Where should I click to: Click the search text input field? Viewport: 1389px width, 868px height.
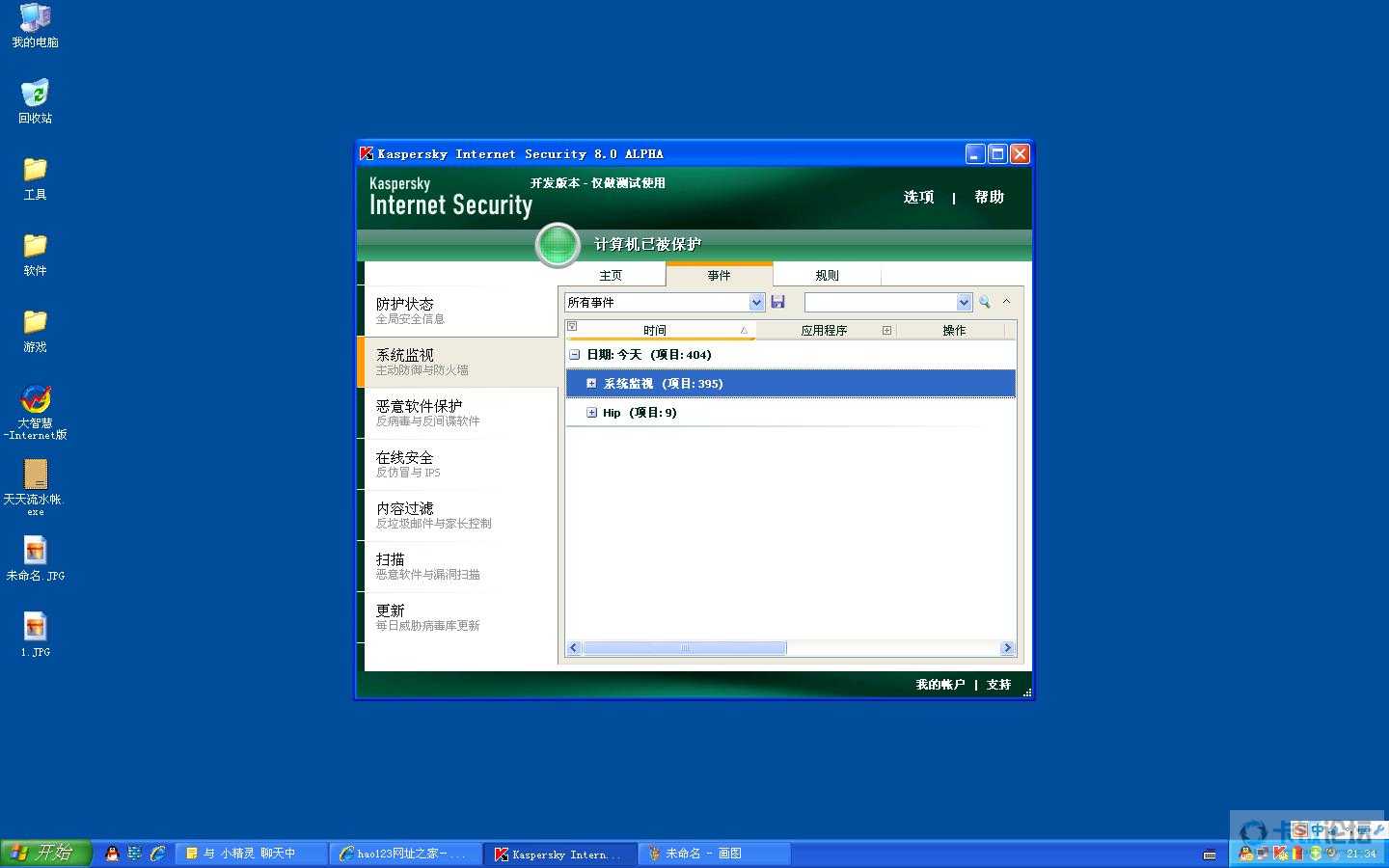pyautogui.click(x=881, y=302)
